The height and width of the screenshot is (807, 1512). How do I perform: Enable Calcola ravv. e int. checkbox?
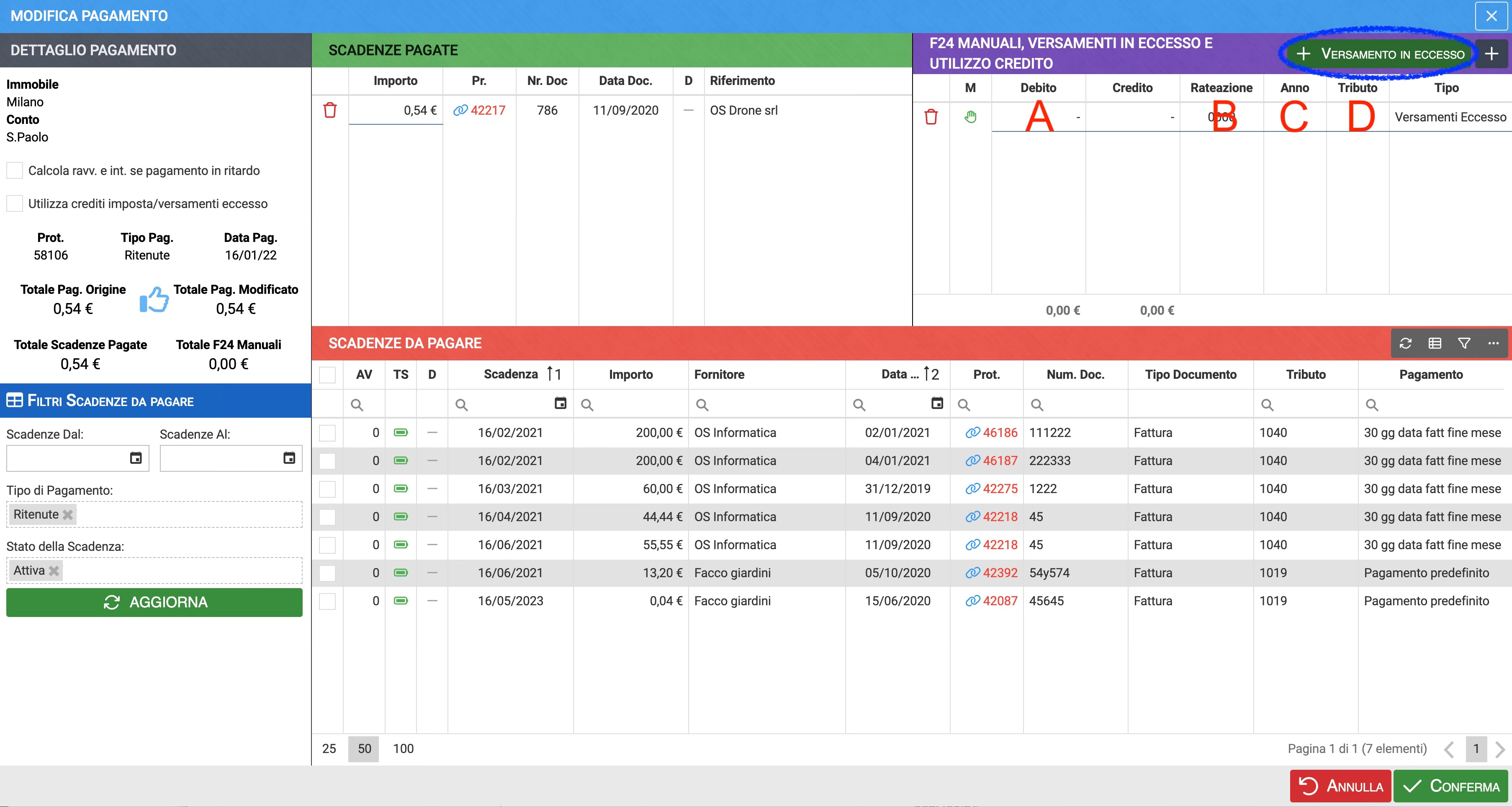[15, 171]
